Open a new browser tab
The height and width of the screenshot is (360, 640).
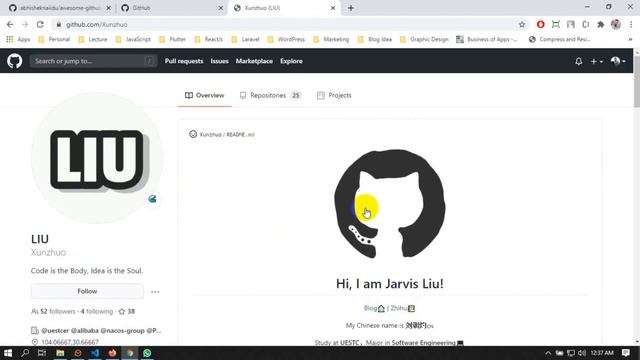351,8
